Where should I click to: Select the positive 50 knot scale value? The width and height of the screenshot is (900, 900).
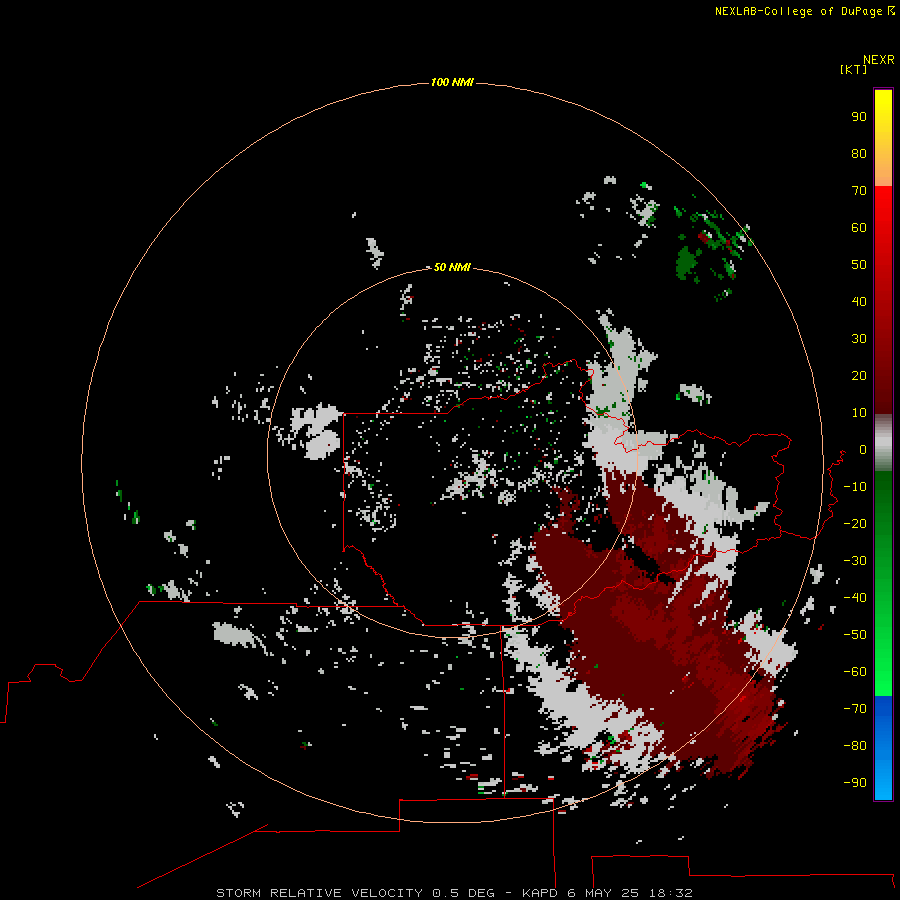click(x=859, y=265)
